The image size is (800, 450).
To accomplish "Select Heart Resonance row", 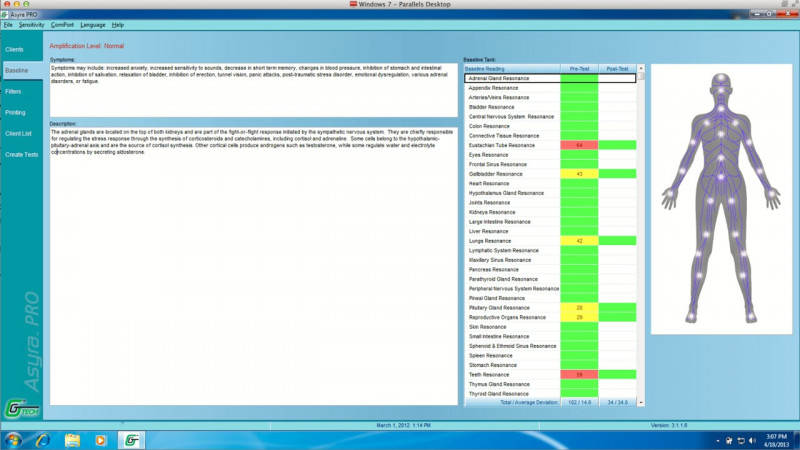I will coord(550,183).
